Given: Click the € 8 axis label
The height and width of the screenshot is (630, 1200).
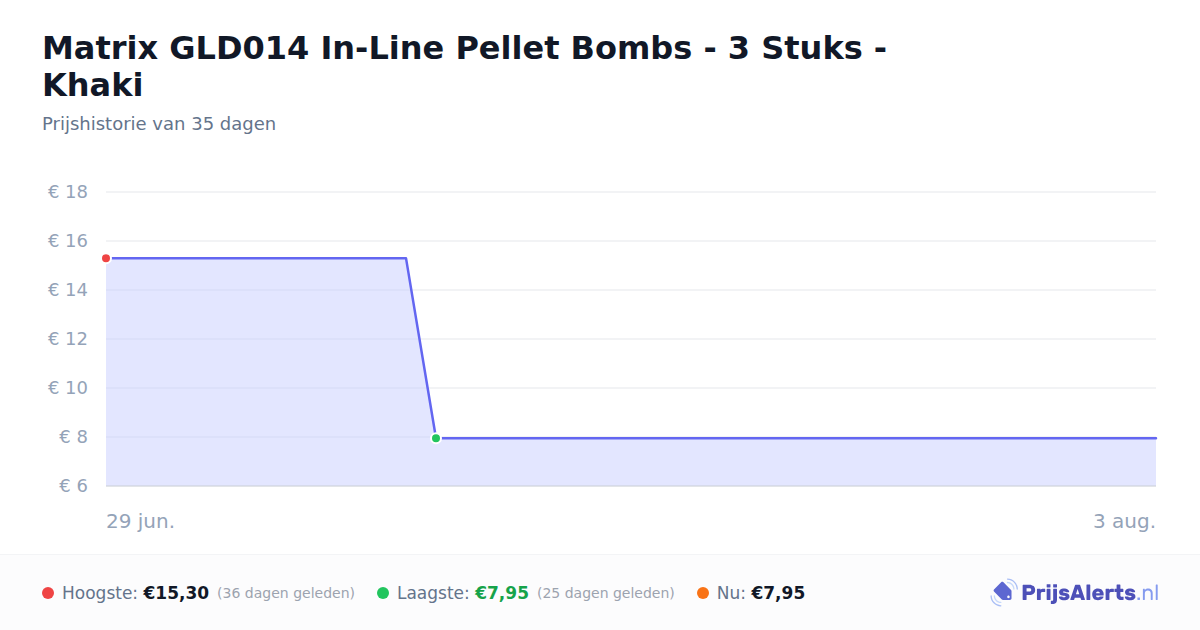Looking at the screenshot, I should 74,437.
